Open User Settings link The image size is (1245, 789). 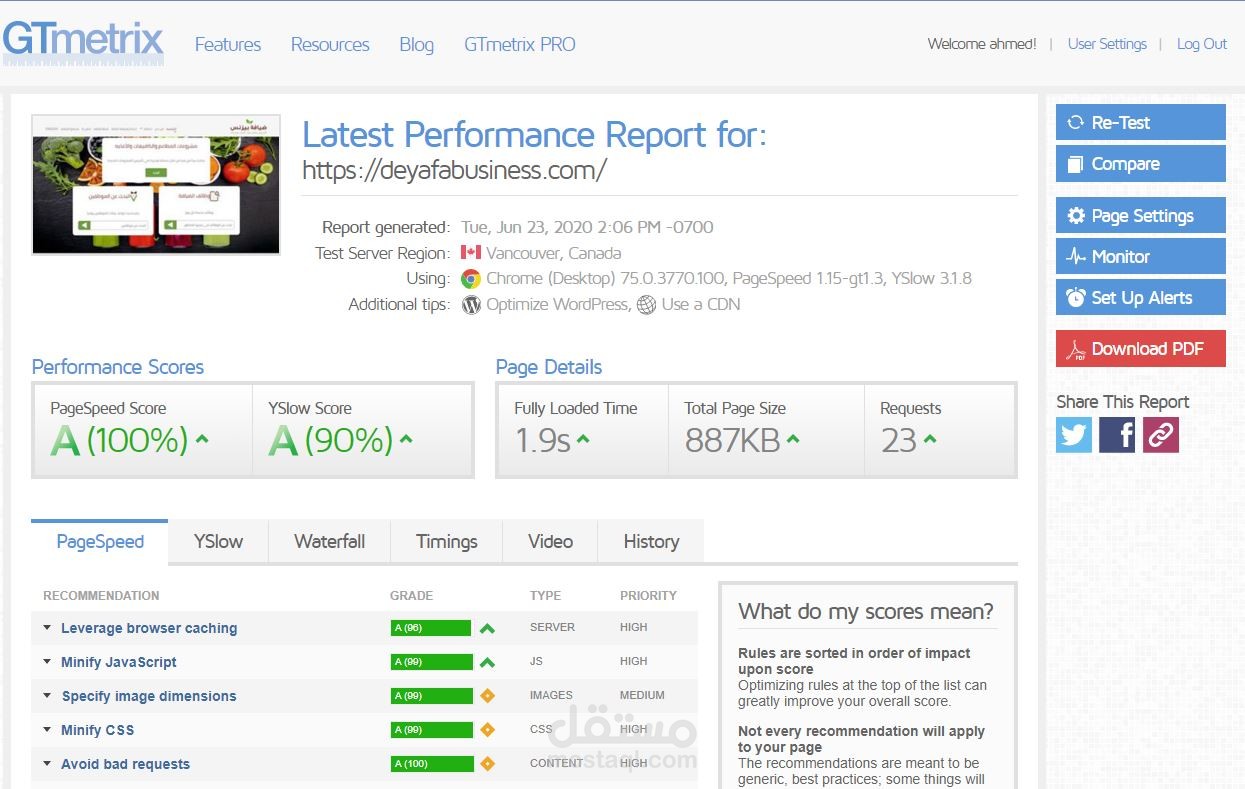point(1107,44)
